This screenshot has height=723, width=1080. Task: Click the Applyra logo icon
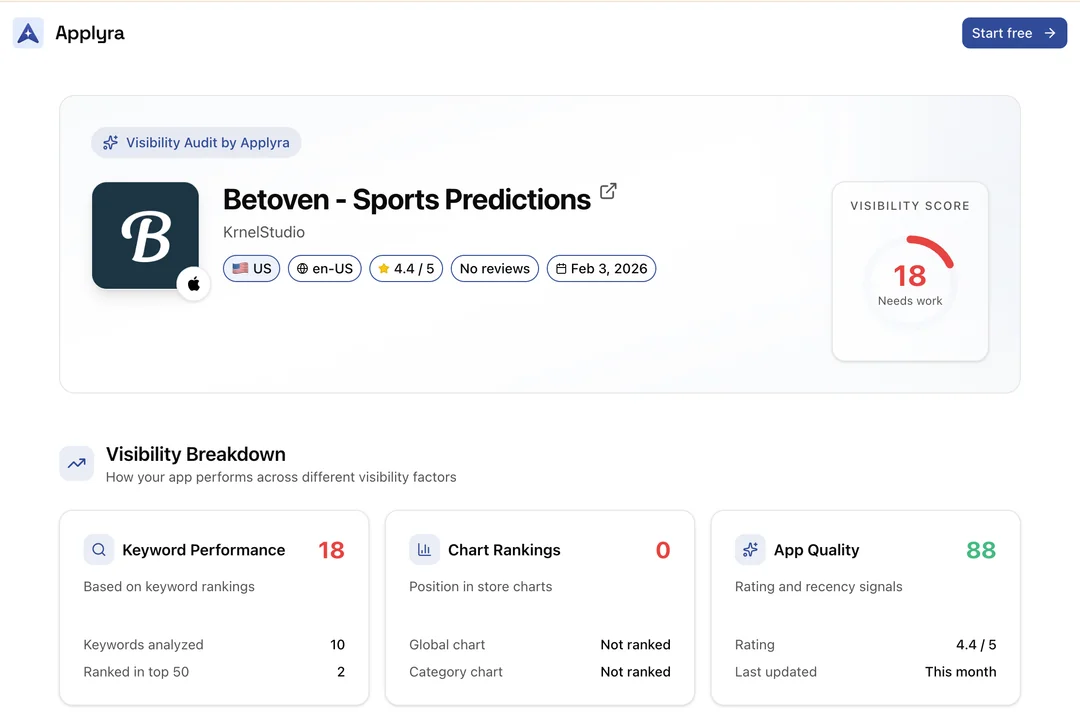[x=28, y=33]
